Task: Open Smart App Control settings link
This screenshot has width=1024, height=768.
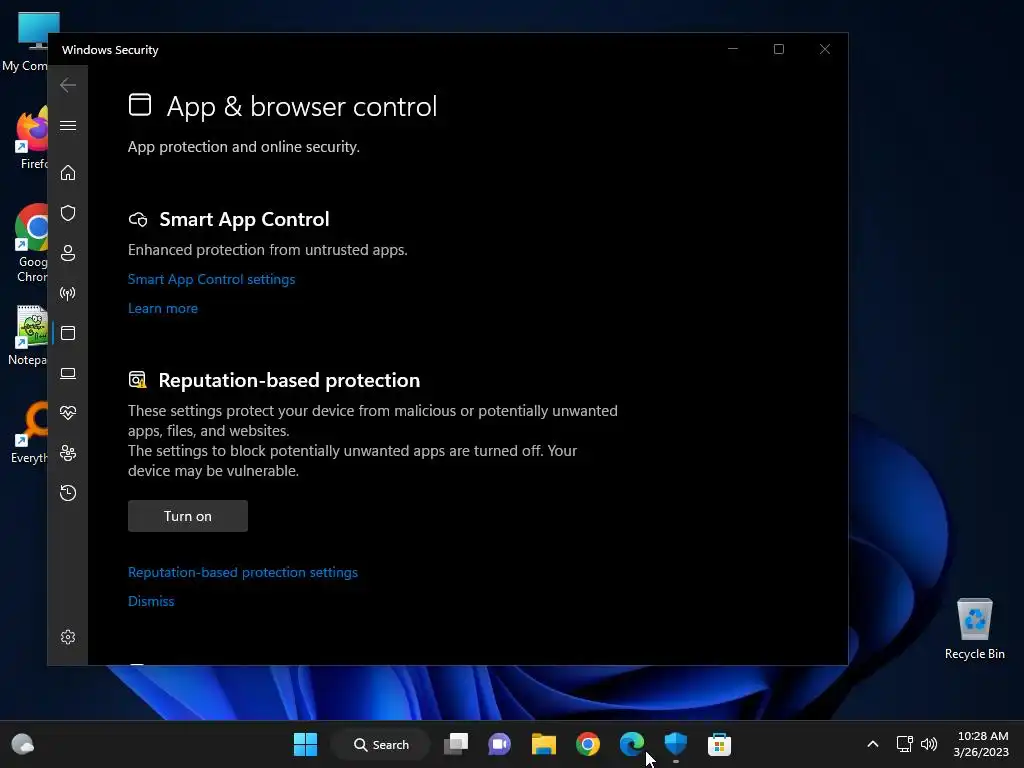Action: (212, 279)
